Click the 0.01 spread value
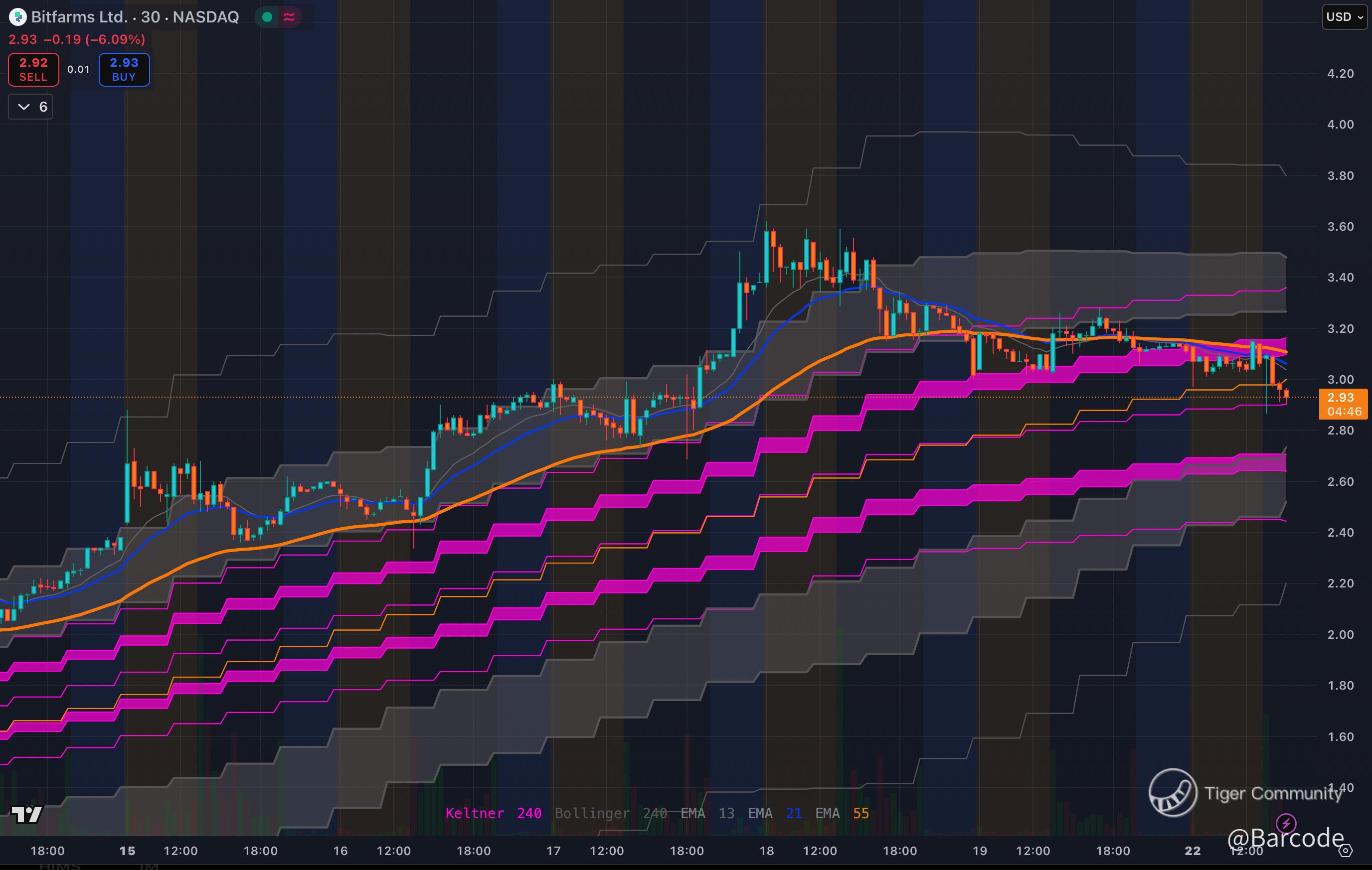1372x870 pixels. 79,69
